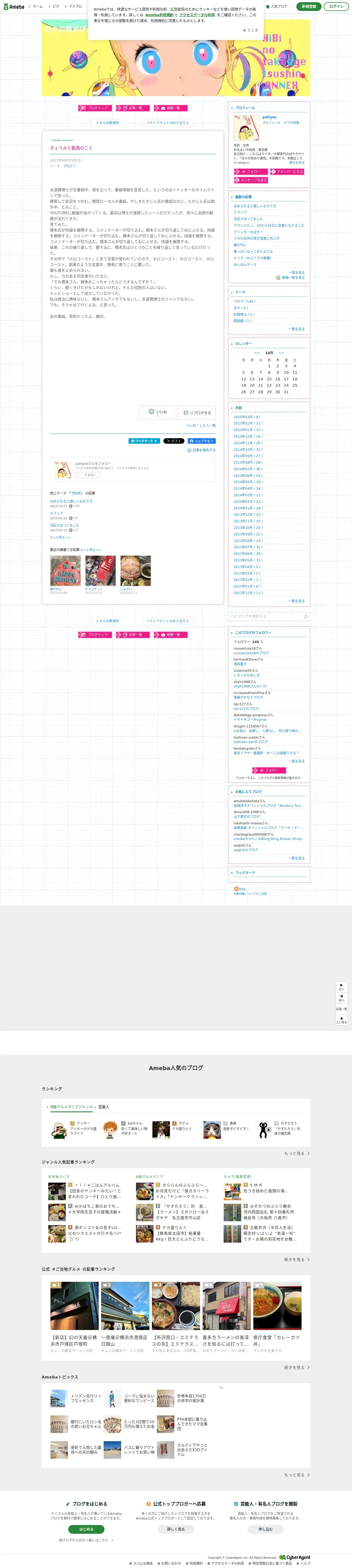
Task: Open the 2012年12月 ( 11 ) monthly archive
Action: pyautogui.click(x=248, y=593)
